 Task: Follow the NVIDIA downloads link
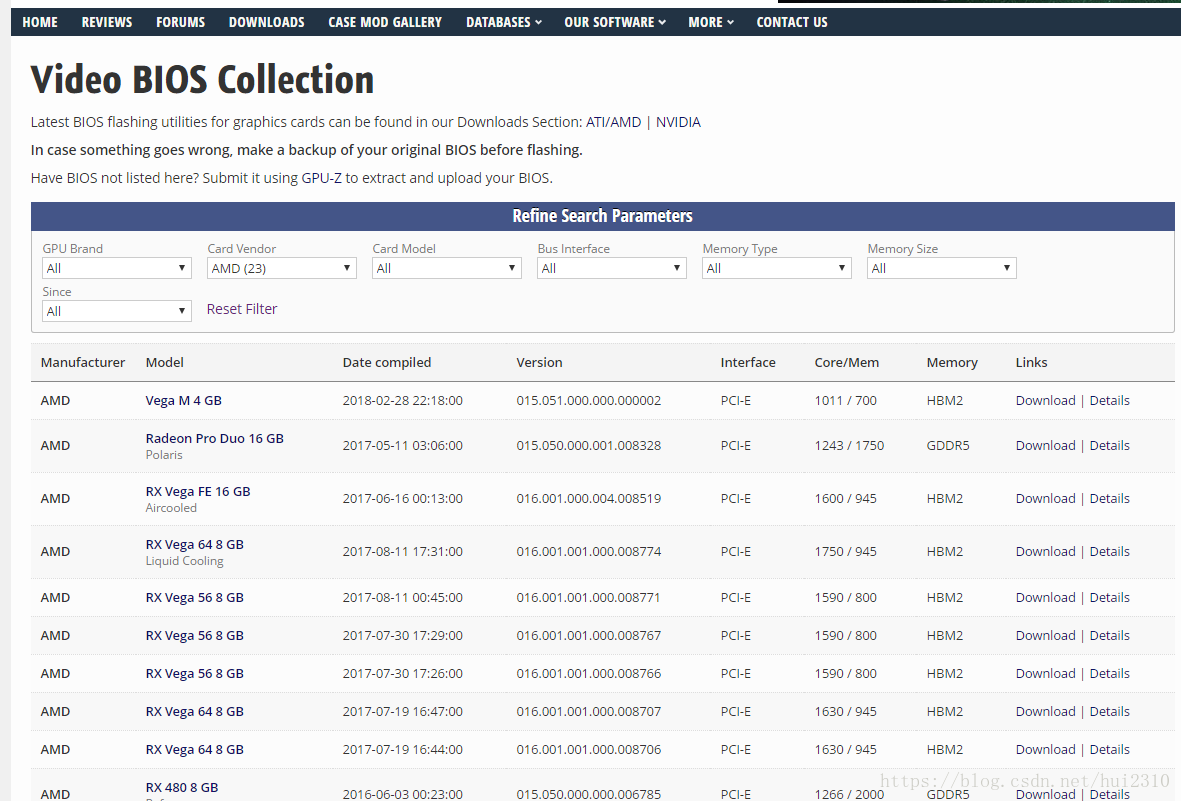click(678, 122)
